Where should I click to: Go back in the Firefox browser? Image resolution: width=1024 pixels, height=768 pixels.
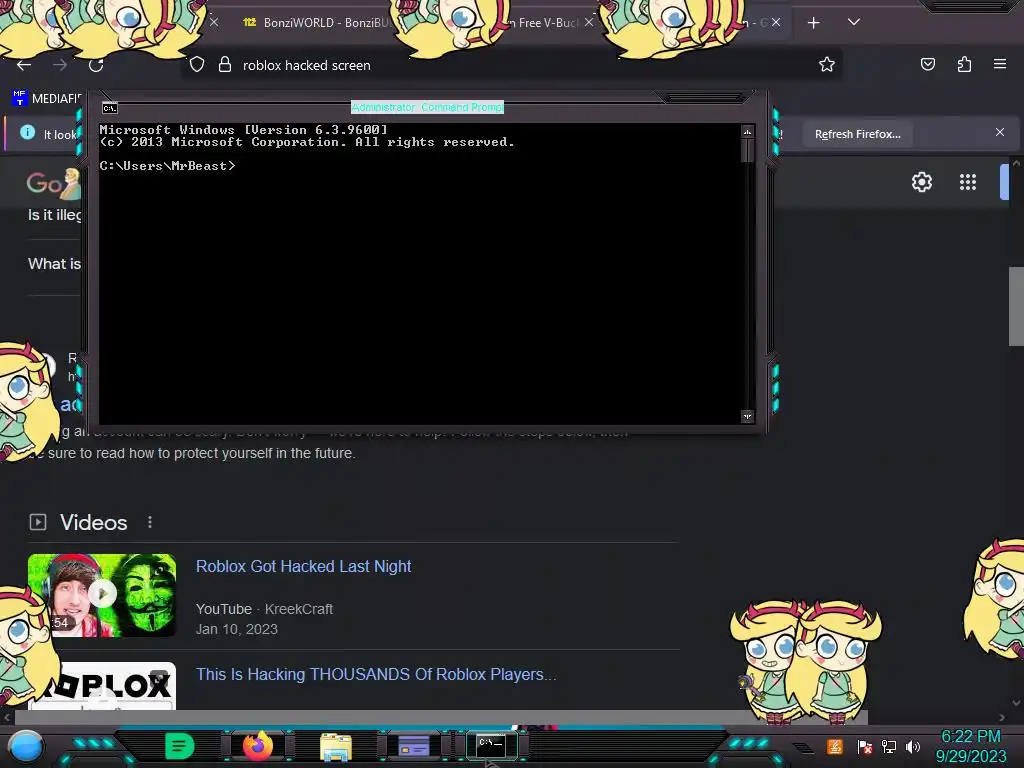point(24,65)
